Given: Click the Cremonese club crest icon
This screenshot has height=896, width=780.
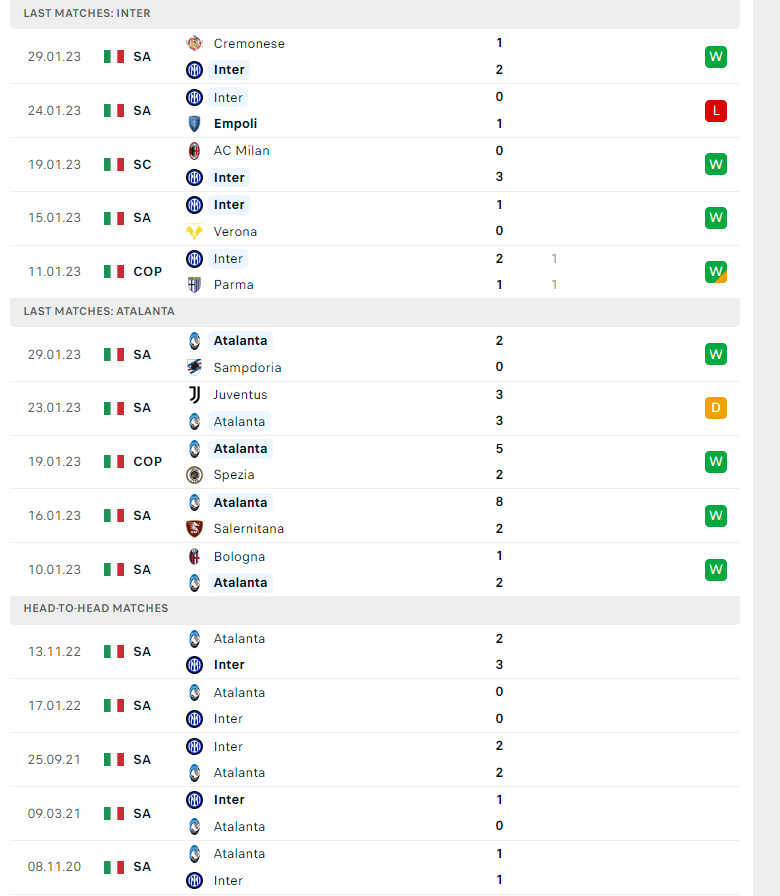Looking at the screenshot, I should coord(194,43).
